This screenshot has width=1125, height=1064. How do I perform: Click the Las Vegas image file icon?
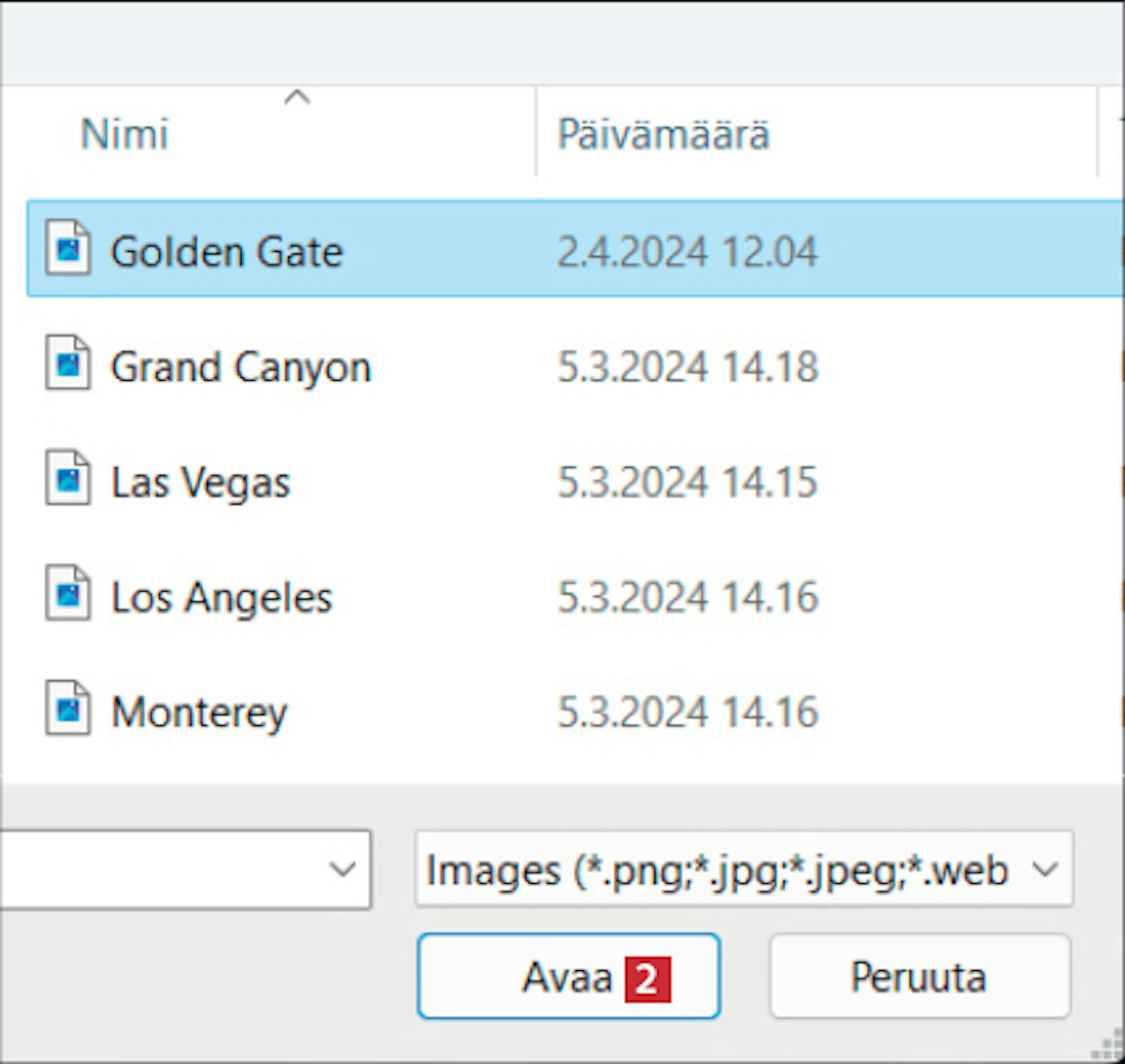point(67,478)
